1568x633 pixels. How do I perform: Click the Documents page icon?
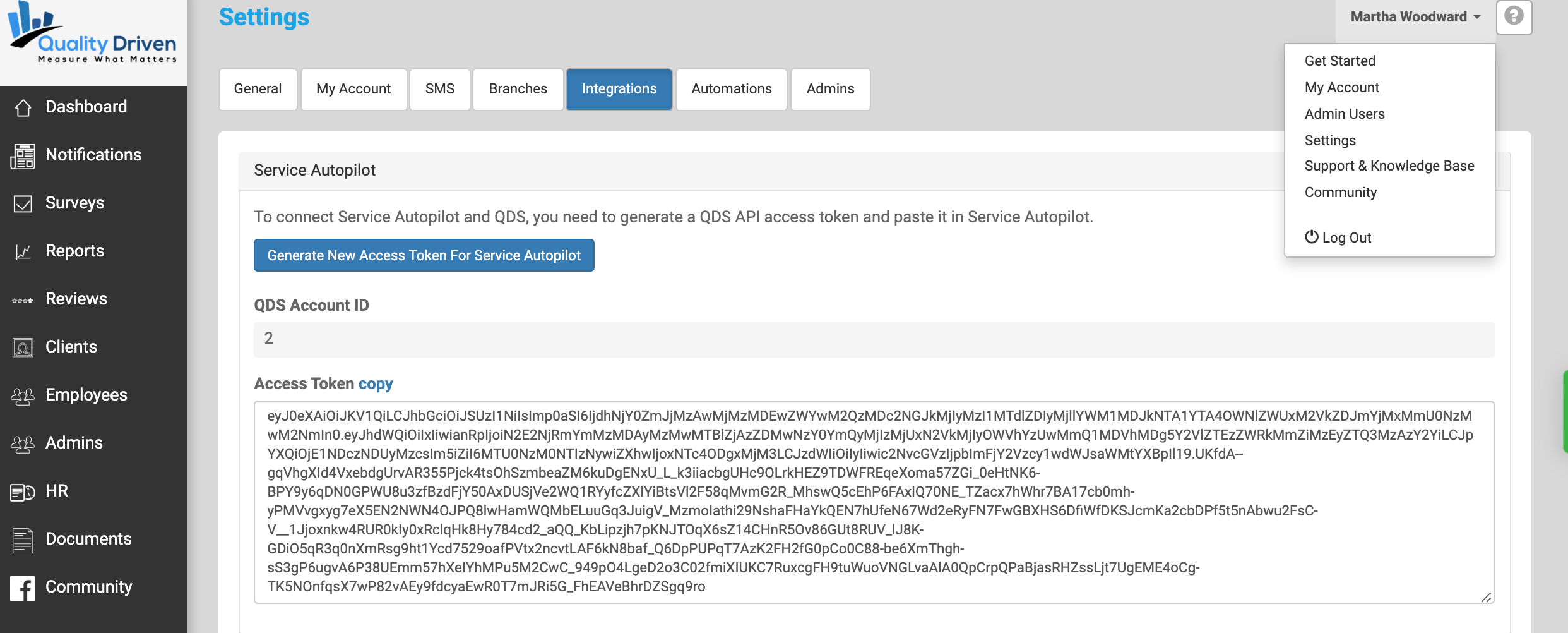tap(23, 540)
